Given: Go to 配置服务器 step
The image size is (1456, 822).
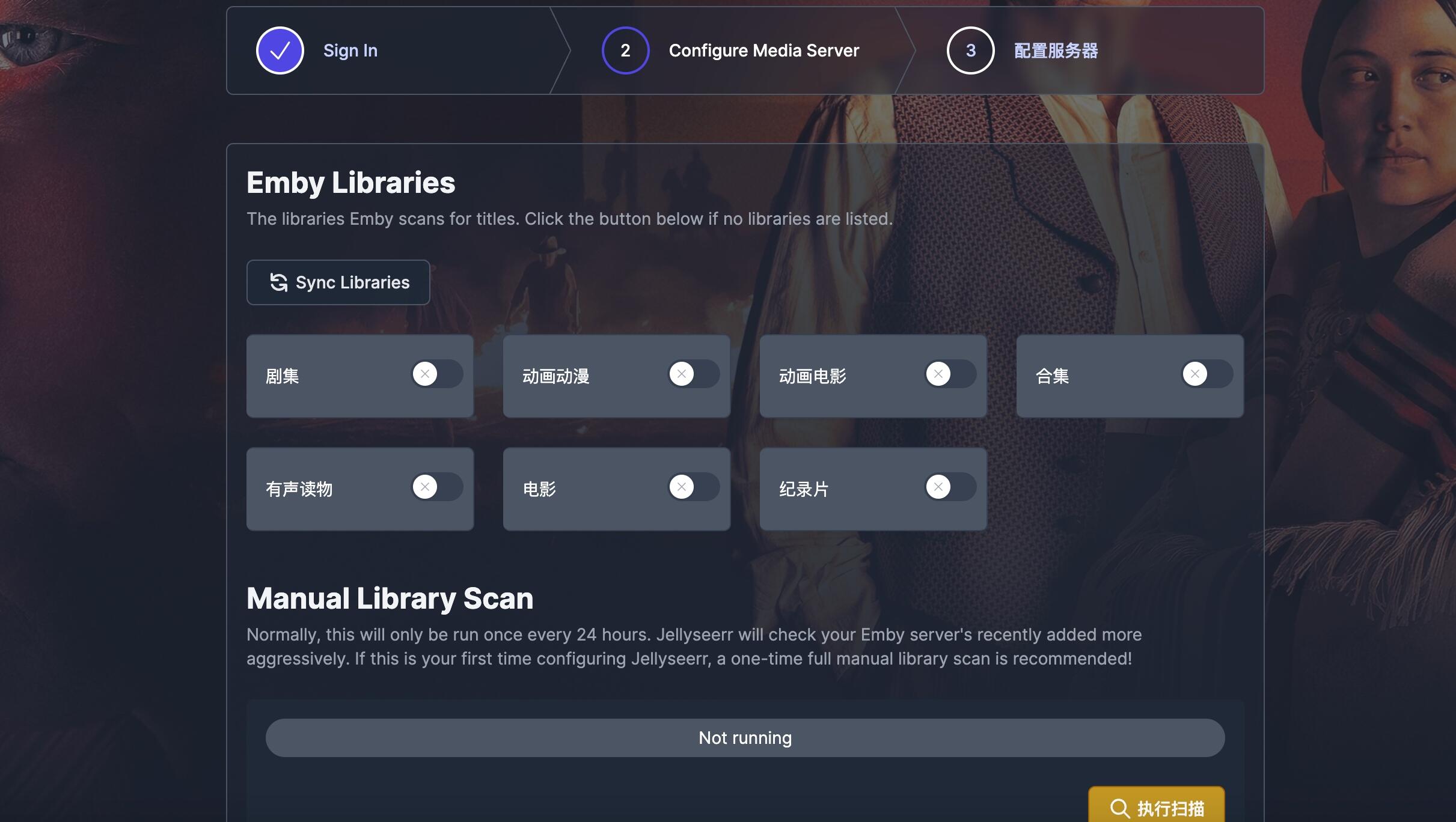Looking at the screenshot, I should [x=1056, y=50].
